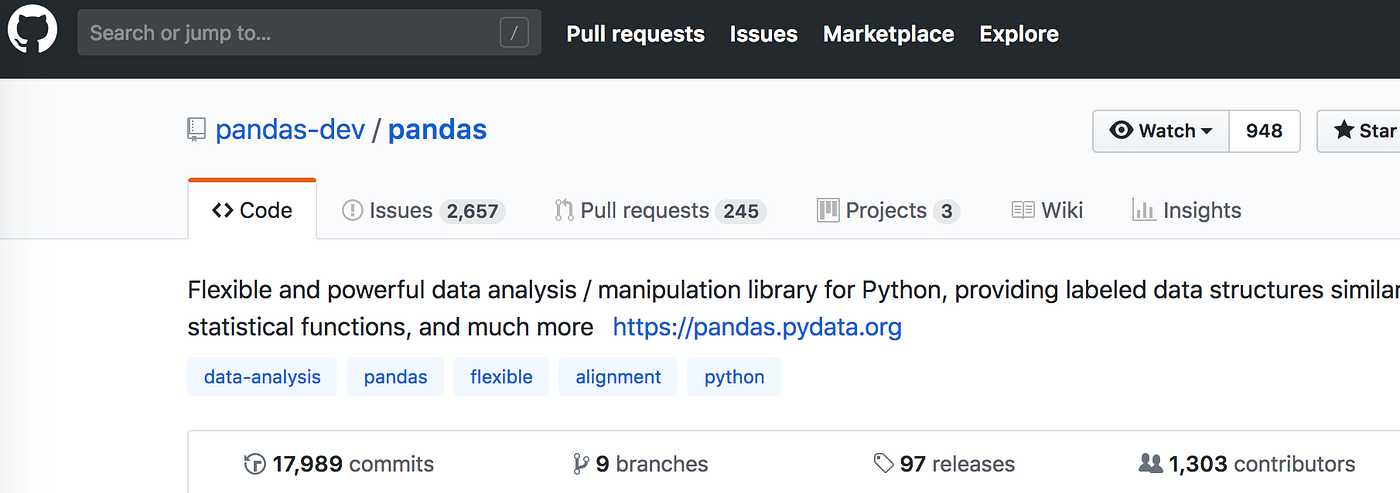Open Pull requests in top navigation
1400x493 pixels.
point(635,34)
